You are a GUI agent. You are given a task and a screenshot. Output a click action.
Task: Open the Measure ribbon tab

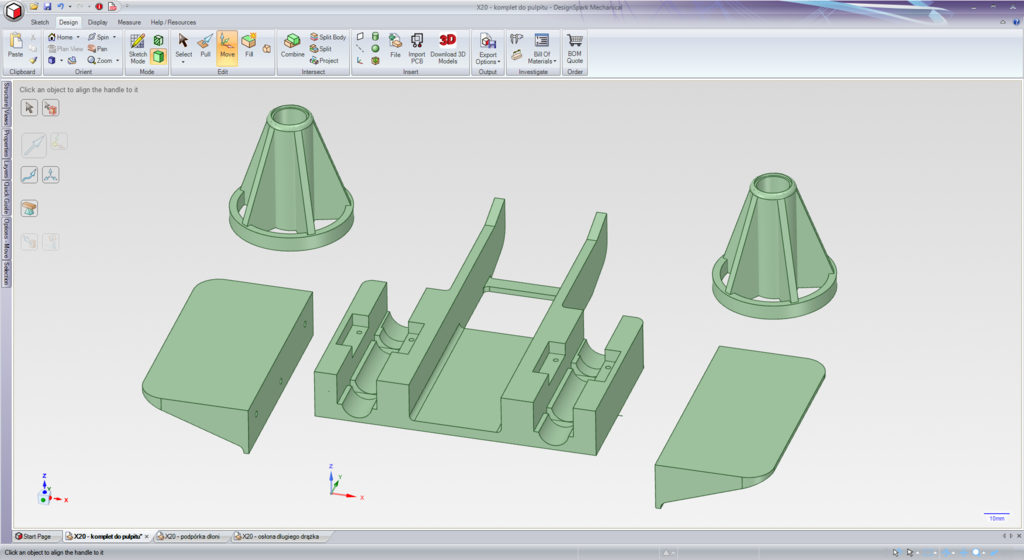pos(129,21)
